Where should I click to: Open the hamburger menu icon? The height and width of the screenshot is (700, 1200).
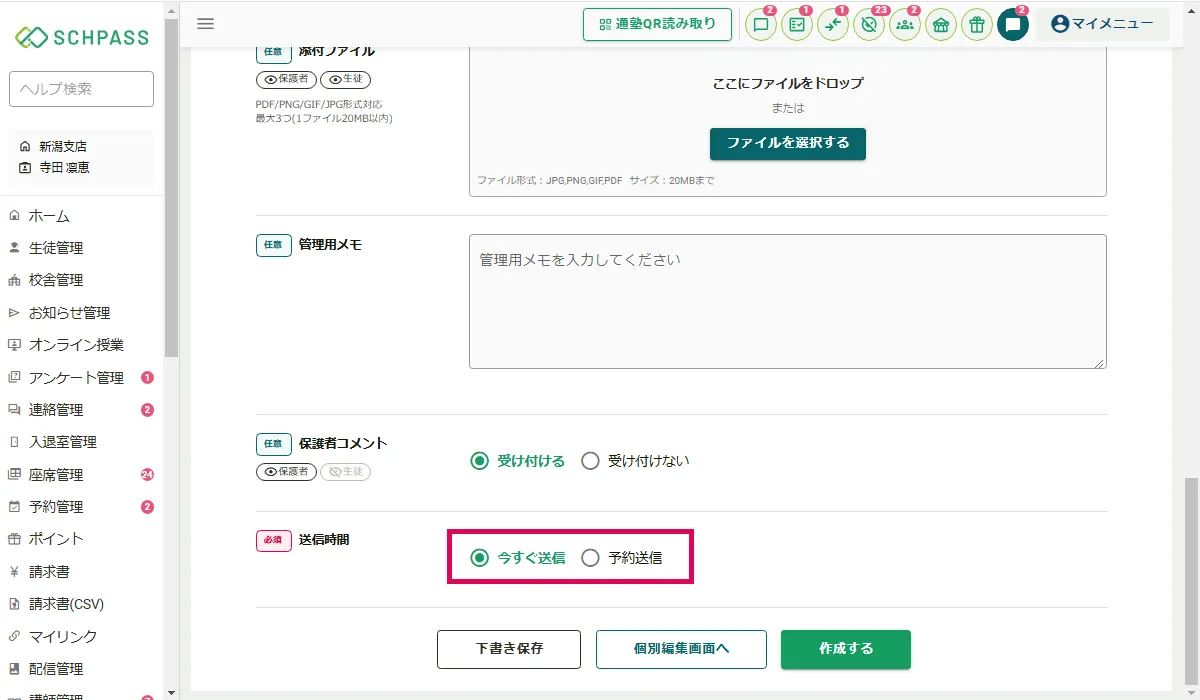(x=205, y=24)
